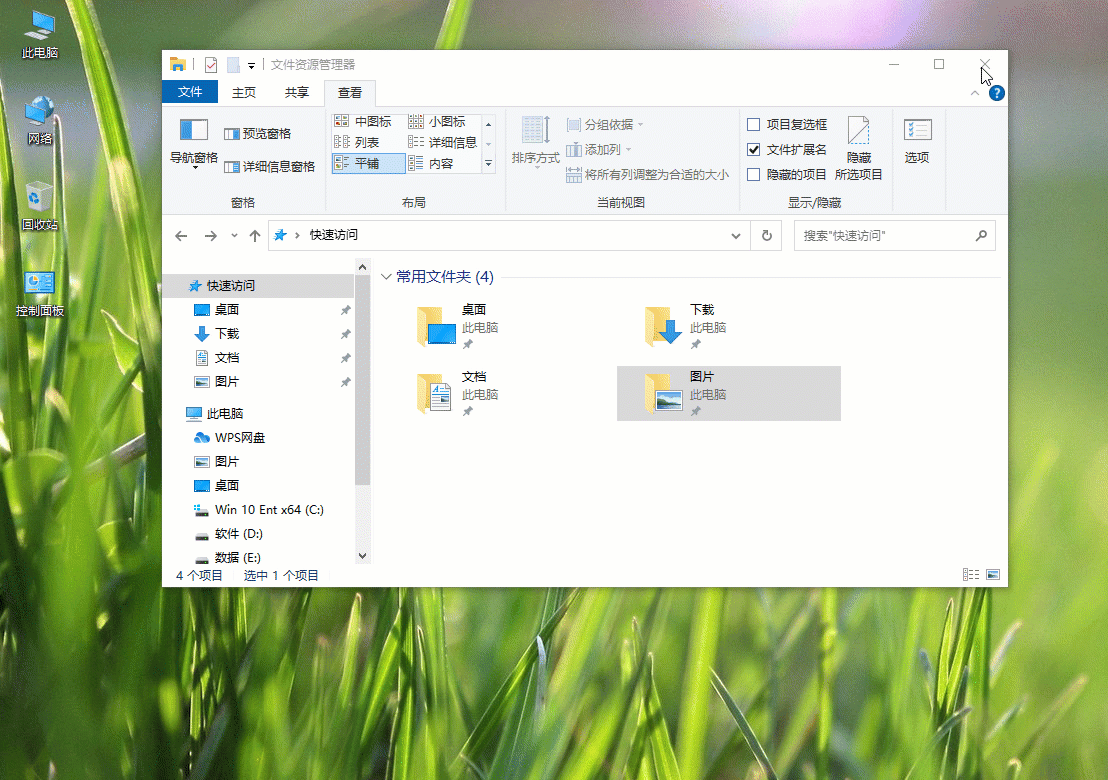
Task: Enable the Item check boxes (项目复选框) checkbox
Action: click(754, 125)
